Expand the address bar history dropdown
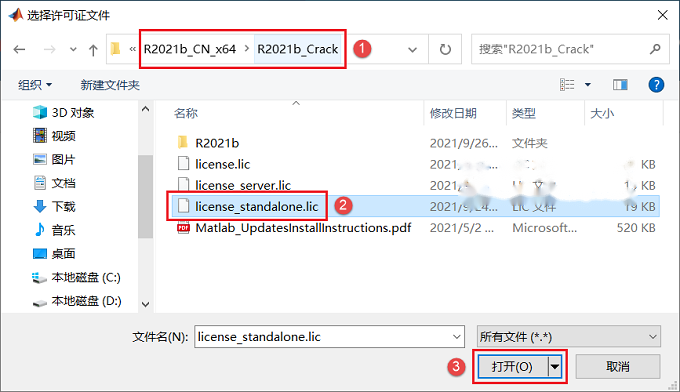This screenshot has height=392, width=680. click(412, 49)
